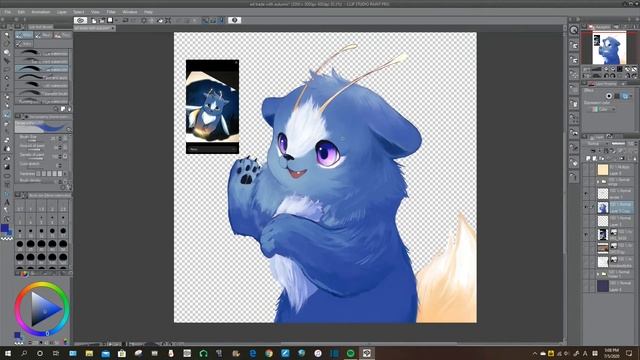640x360 pixels.
Task: Select the Text tool (A icon)
Action: (7, 203)
